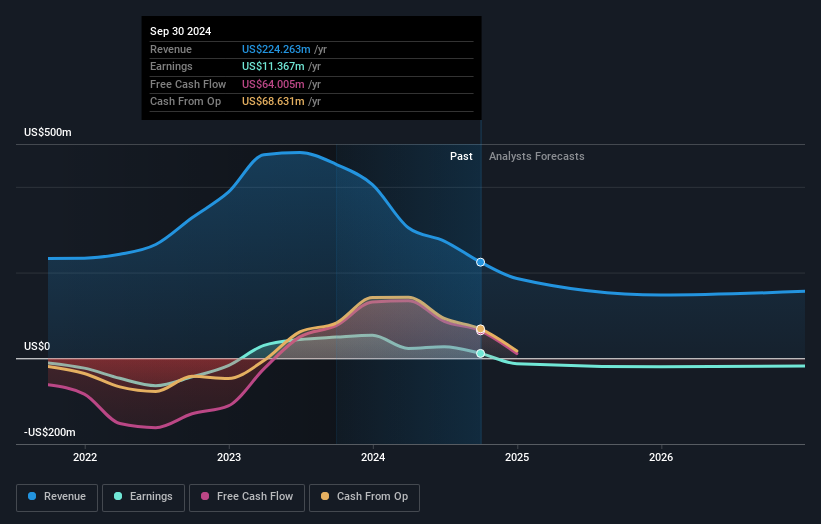Click the US$0 y-axis label

(37, 347)
